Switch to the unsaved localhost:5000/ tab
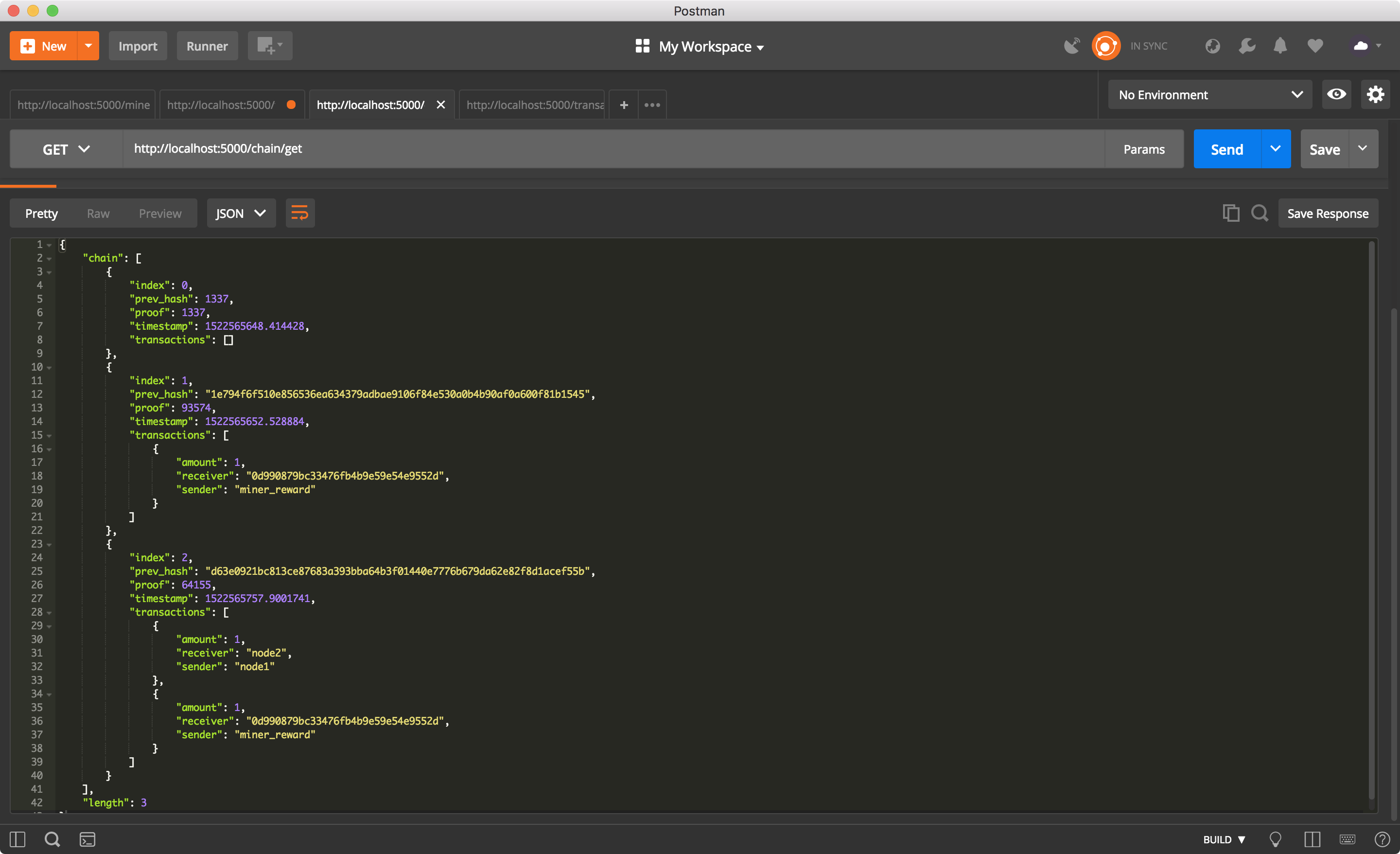1400x854 pixels. 232,105
